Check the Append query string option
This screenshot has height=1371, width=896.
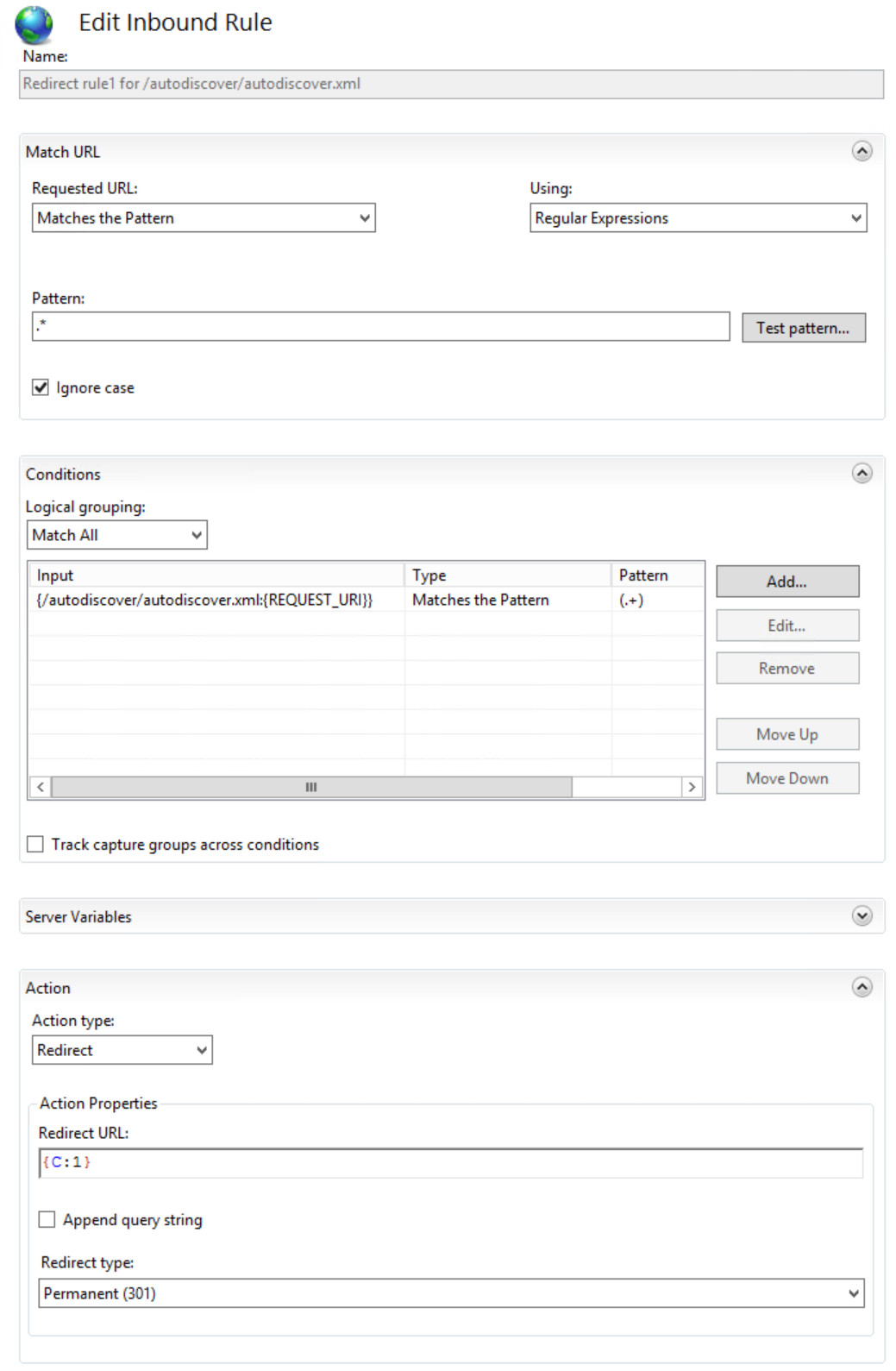click(47, 1219)
